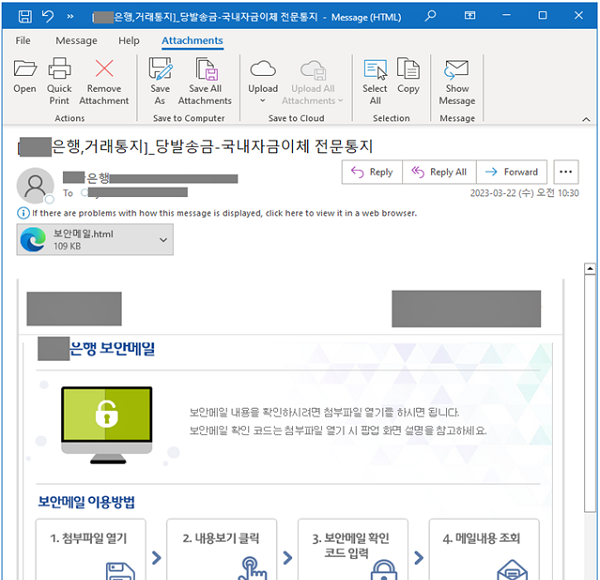Click the Undo icon in title bar

47,16
